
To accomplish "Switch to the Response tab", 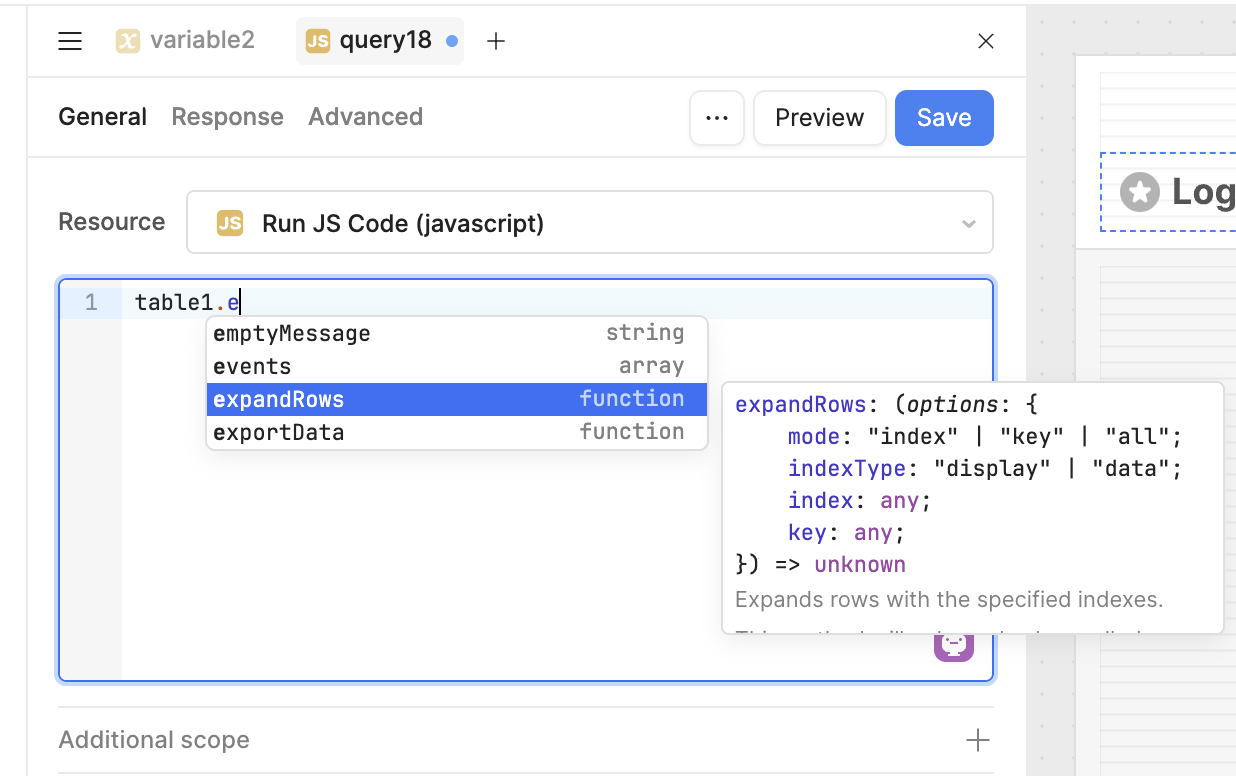I will (227, 117).
